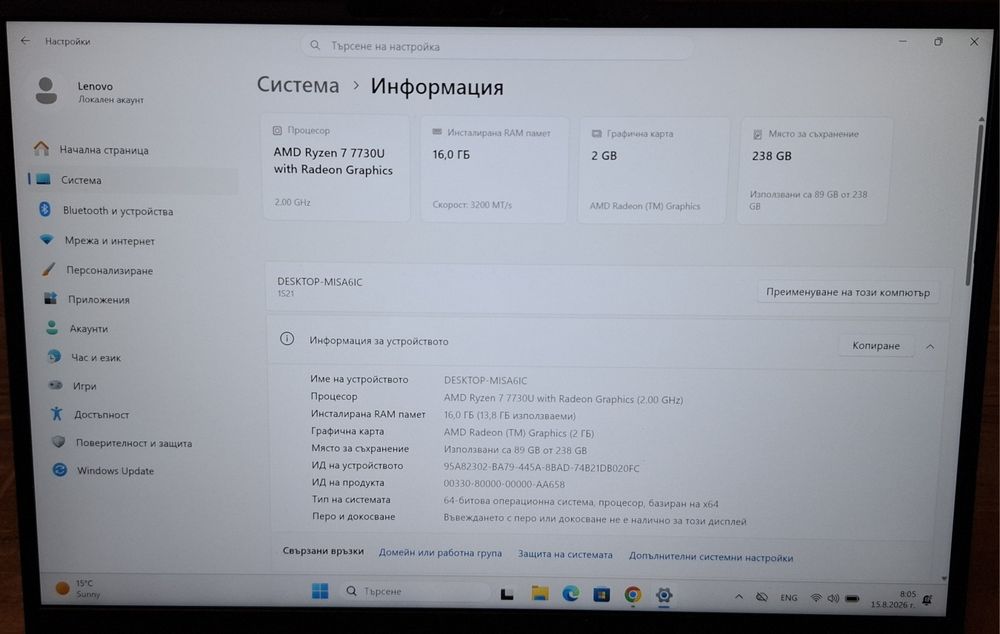Click the Lenovo account avatar icon

point(46,91)
